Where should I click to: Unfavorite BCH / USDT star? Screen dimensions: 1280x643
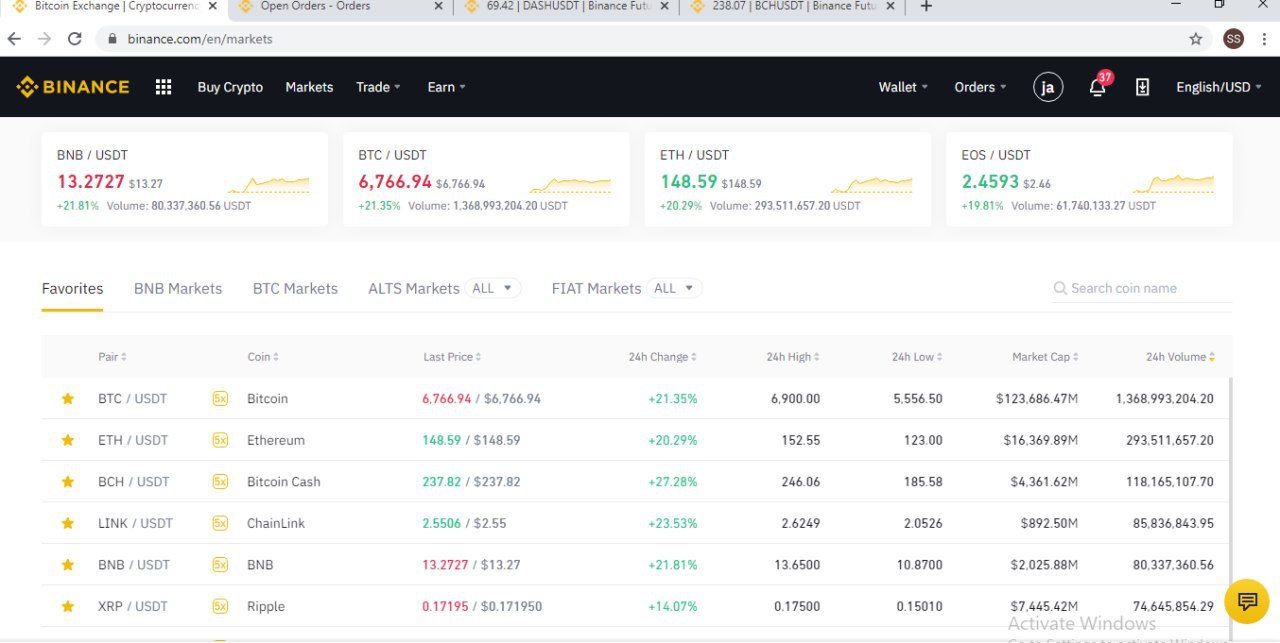68,482
